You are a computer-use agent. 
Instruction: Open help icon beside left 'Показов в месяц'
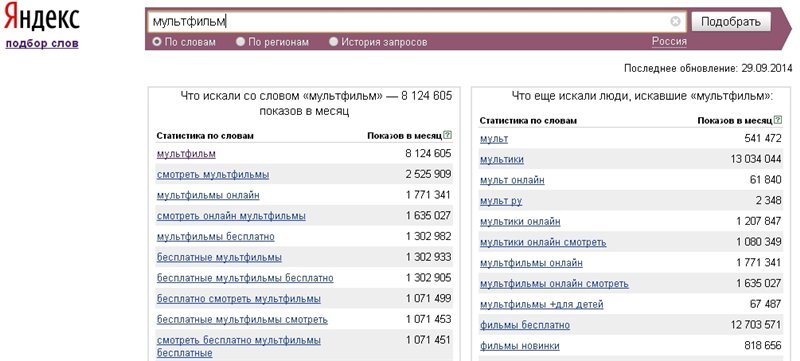tap(447, 136)
